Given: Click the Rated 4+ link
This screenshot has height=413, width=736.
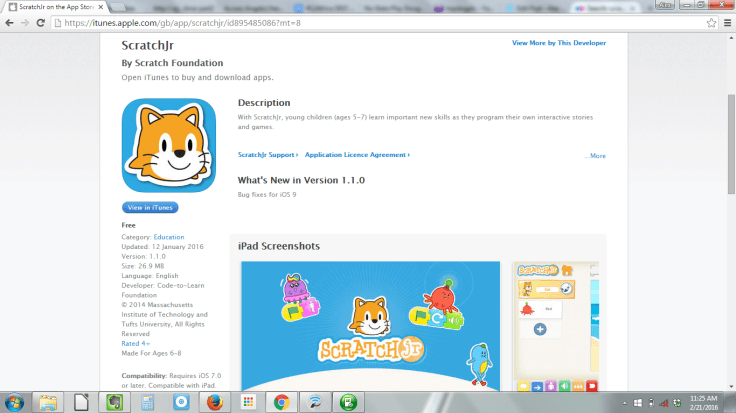Looking at the screenshot, I should tap(135, 344).
